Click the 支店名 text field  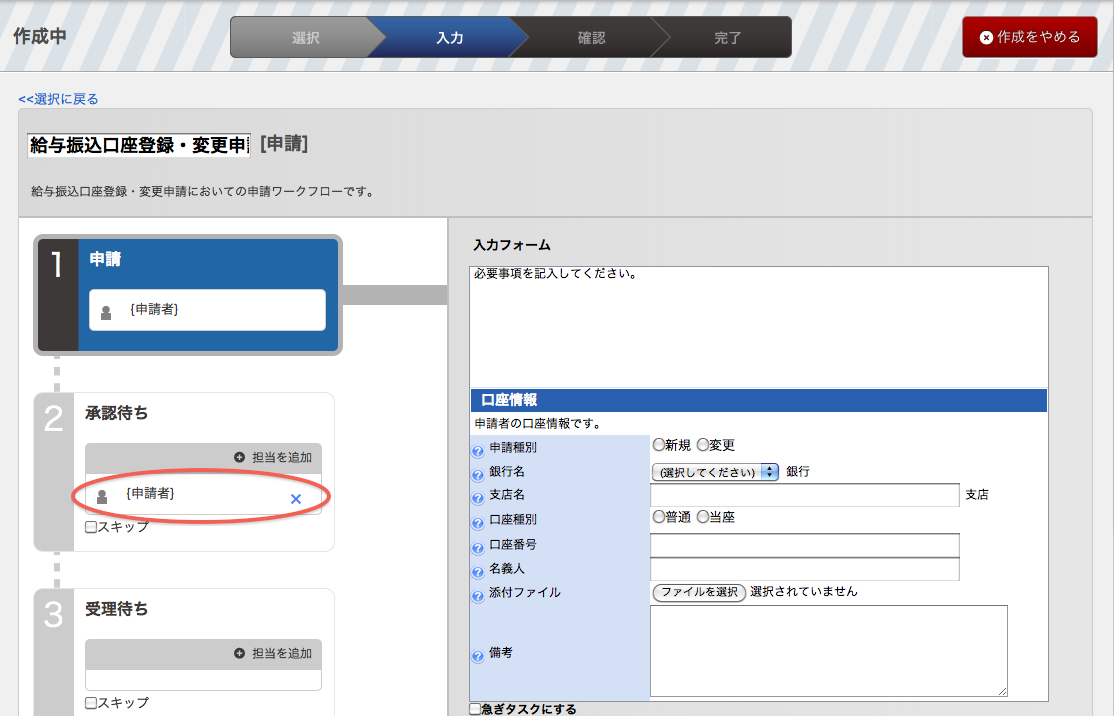805,495
